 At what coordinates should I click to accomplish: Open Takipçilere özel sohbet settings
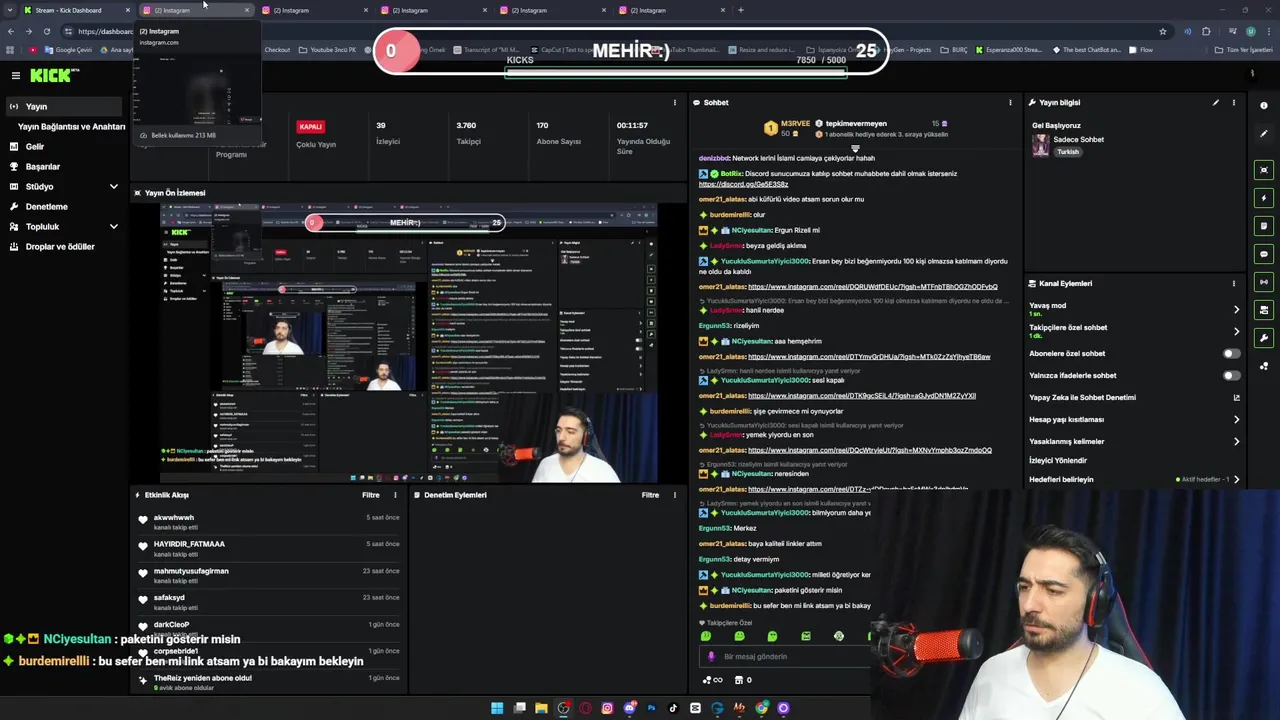pos(1134,331)
